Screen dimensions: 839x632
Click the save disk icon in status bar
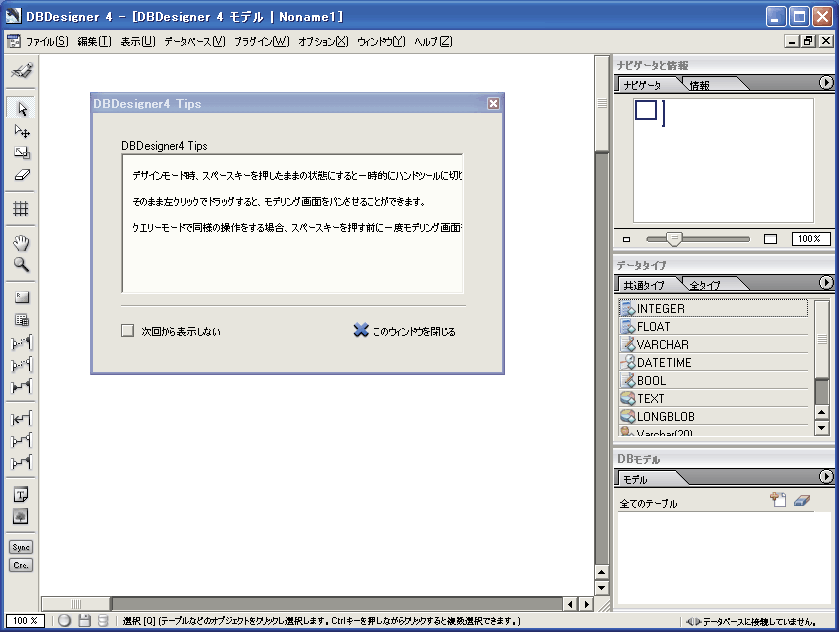84,621
